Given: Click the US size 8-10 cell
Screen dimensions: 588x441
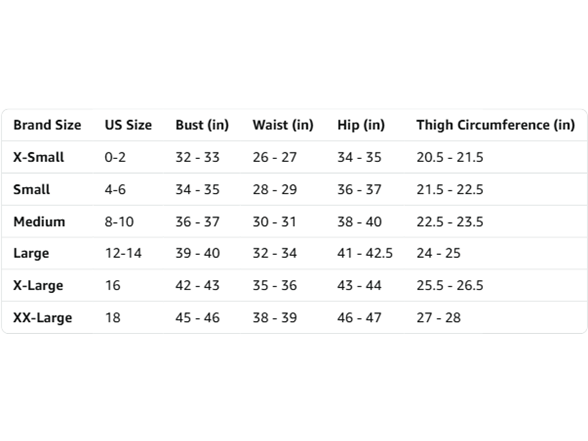Looking at the screenshot, I should click(x=119, y=222).
